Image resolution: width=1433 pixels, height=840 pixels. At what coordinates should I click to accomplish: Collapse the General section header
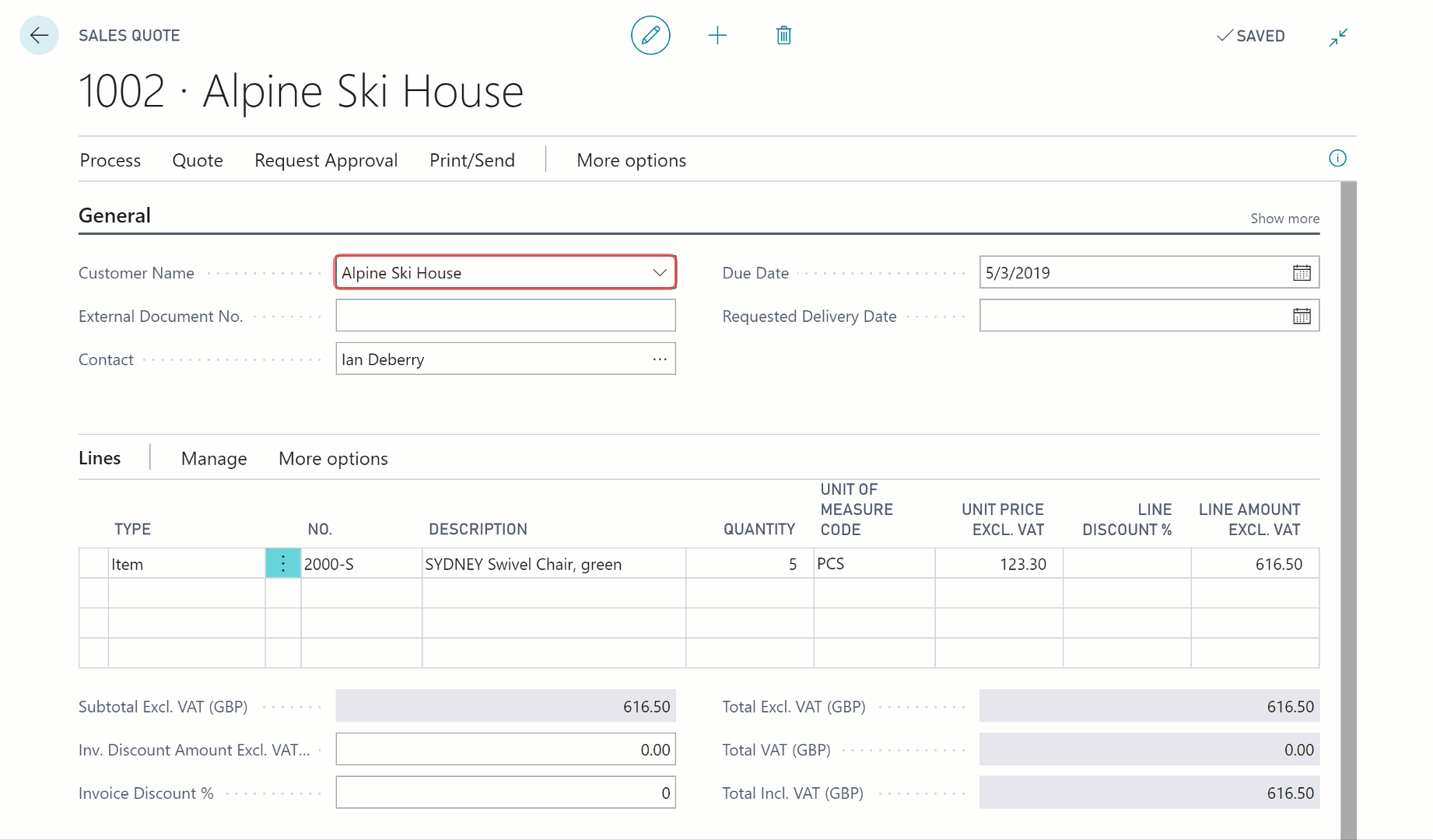pos(114,215)
